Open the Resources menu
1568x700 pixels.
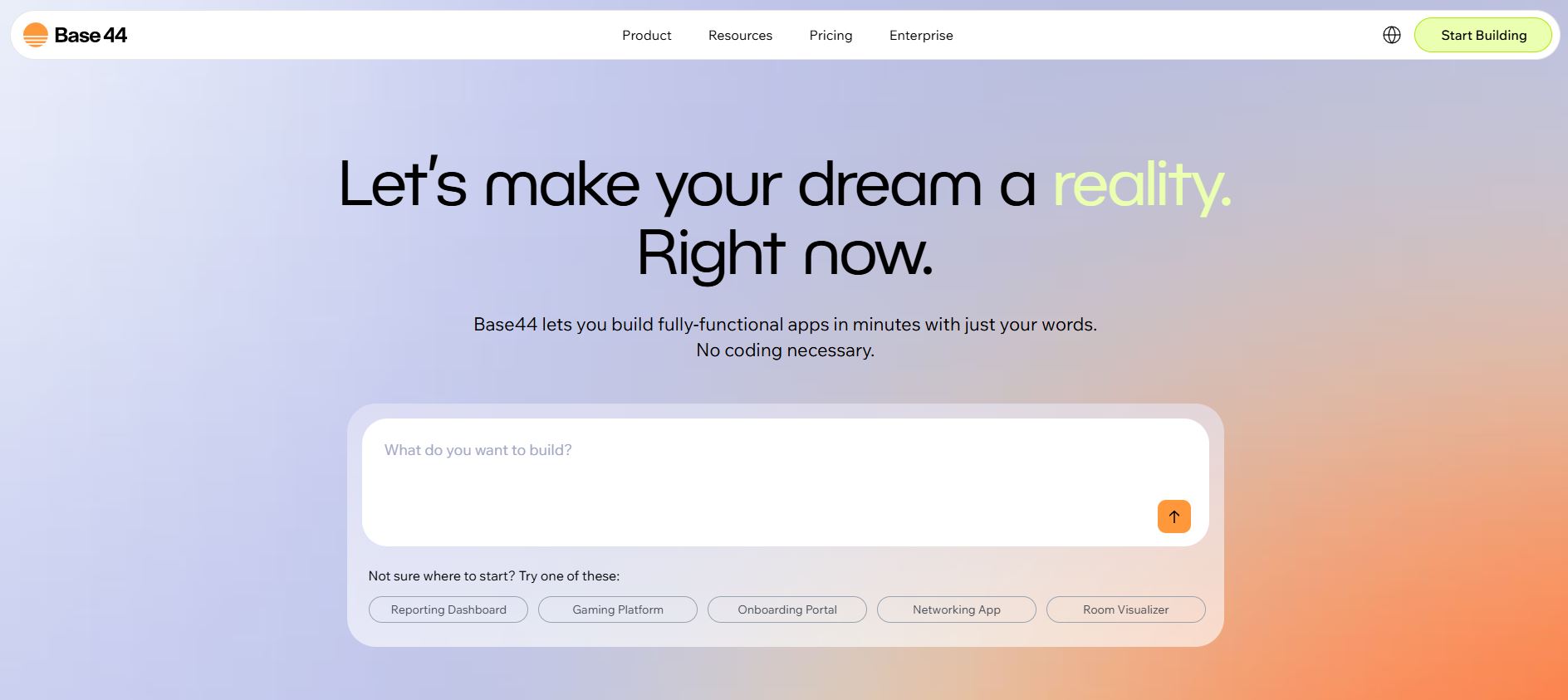pyautogui.click(x=740, y=35)
